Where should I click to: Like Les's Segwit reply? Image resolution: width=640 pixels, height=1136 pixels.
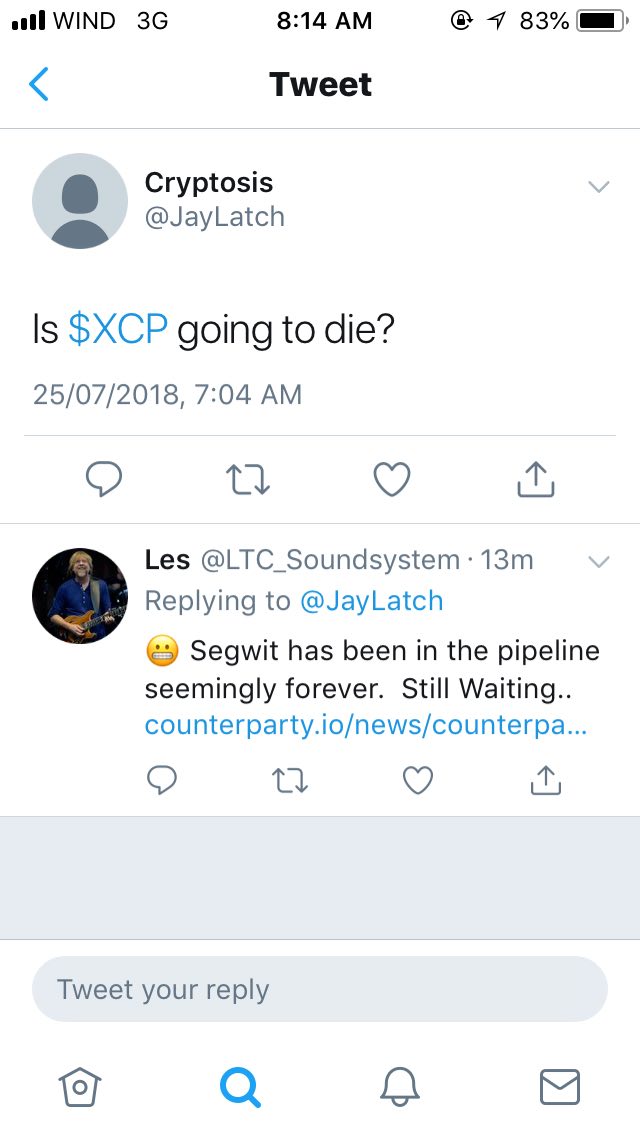(x=417, y=780)
